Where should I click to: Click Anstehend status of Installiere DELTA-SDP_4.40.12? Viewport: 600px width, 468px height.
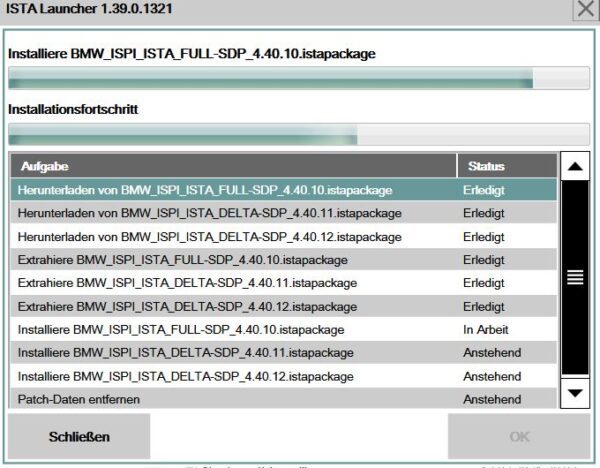pos(492,377)
